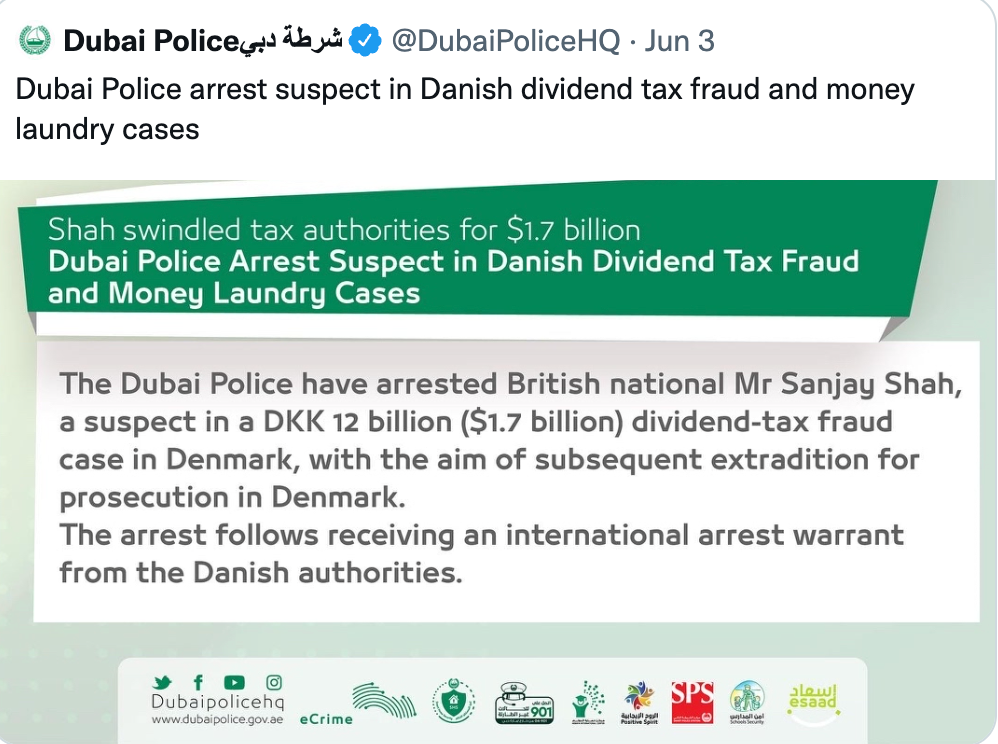
Task: Click the Twitter bird icon in footer
Action: [162, 683]
